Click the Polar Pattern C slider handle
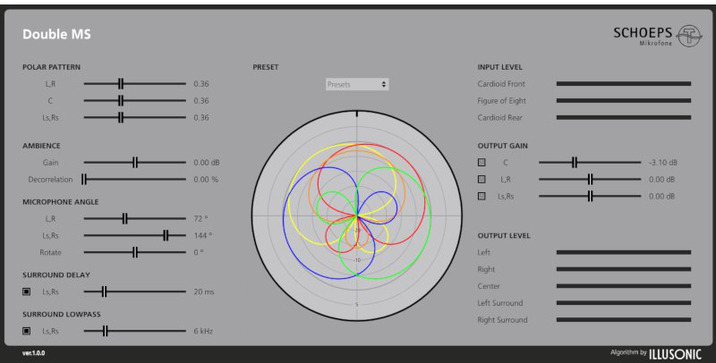 (121, 100)
